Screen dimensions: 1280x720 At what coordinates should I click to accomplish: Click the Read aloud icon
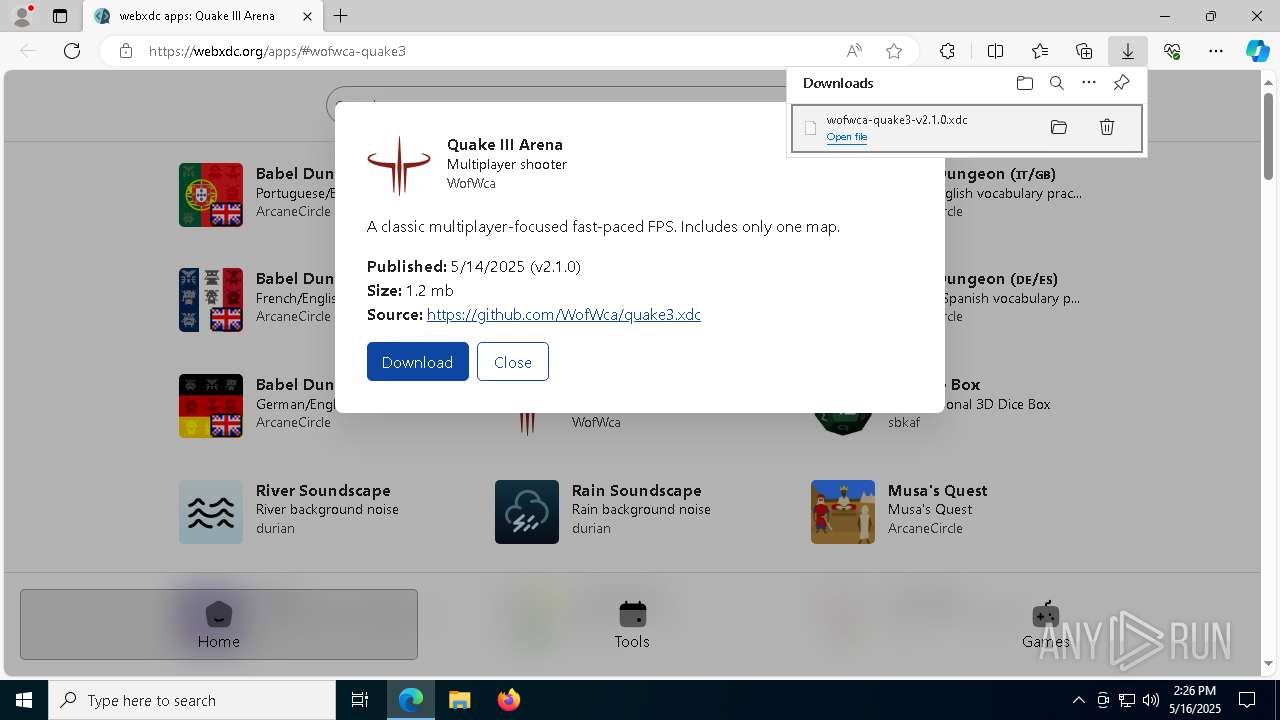(854, 51)
